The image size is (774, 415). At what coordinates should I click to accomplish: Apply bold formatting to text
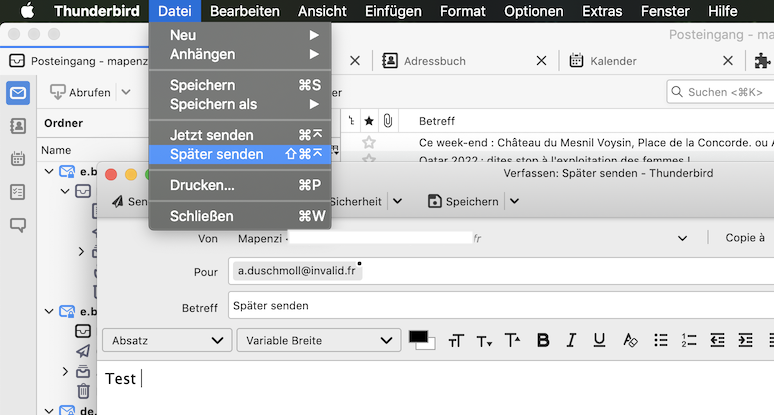(543, 340)
